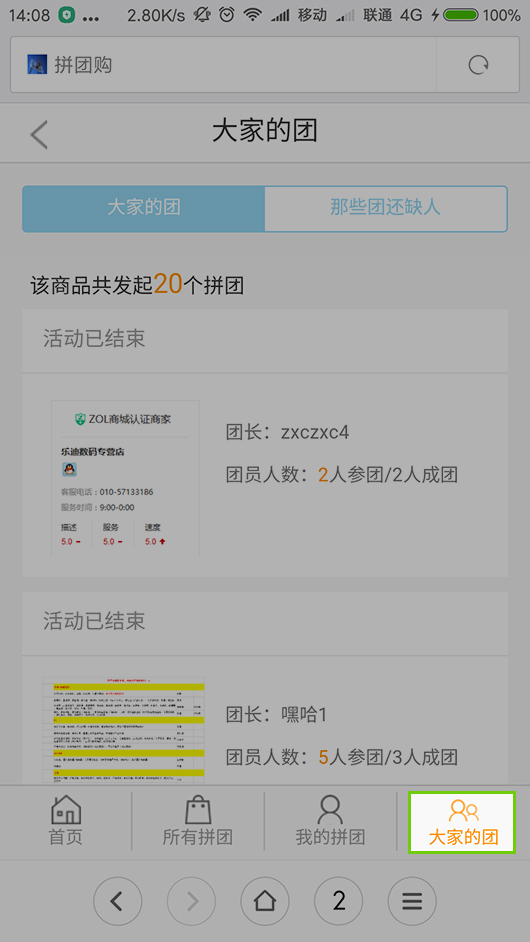530x942 pixels.
Task: Tap the Wi-Fi status icon
Action: [x=251, y=16]
